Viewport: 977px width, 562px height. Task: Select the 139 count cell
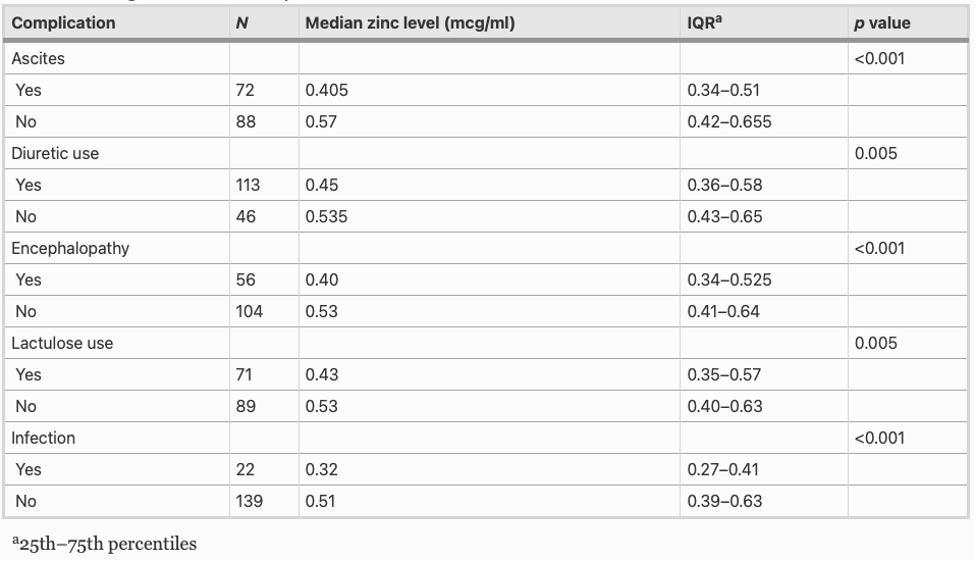click(x=249, y=501)
